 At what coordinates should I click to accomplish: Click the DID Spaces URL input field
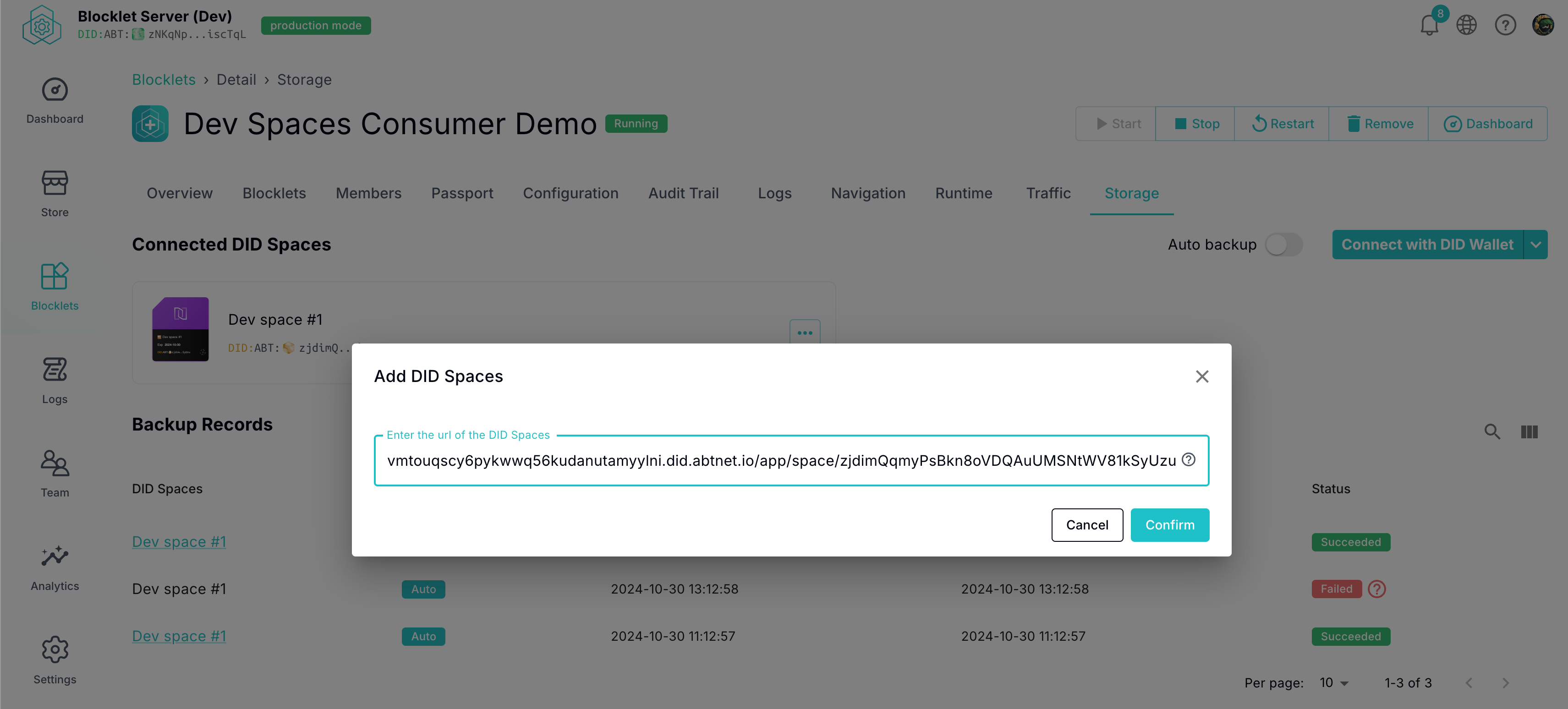coord(780,461)
